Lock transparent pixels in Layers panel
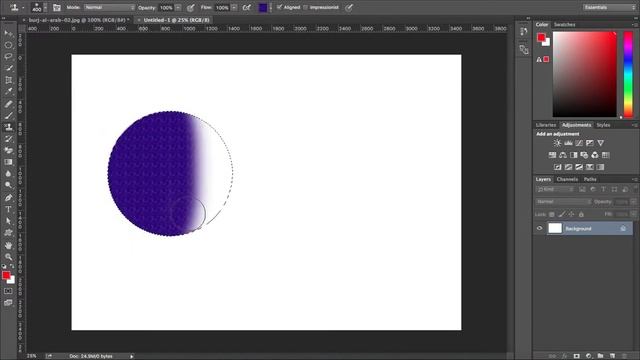Screen dimensions: 640x360 pos(551,214)
